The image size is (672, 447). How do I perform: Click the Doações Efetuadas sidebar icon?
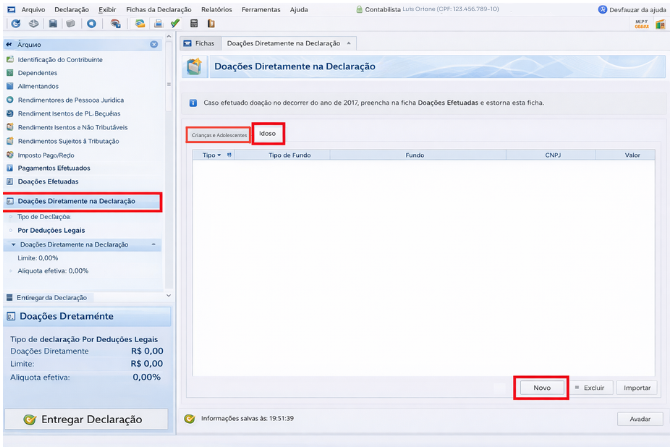tap(9, 182)
